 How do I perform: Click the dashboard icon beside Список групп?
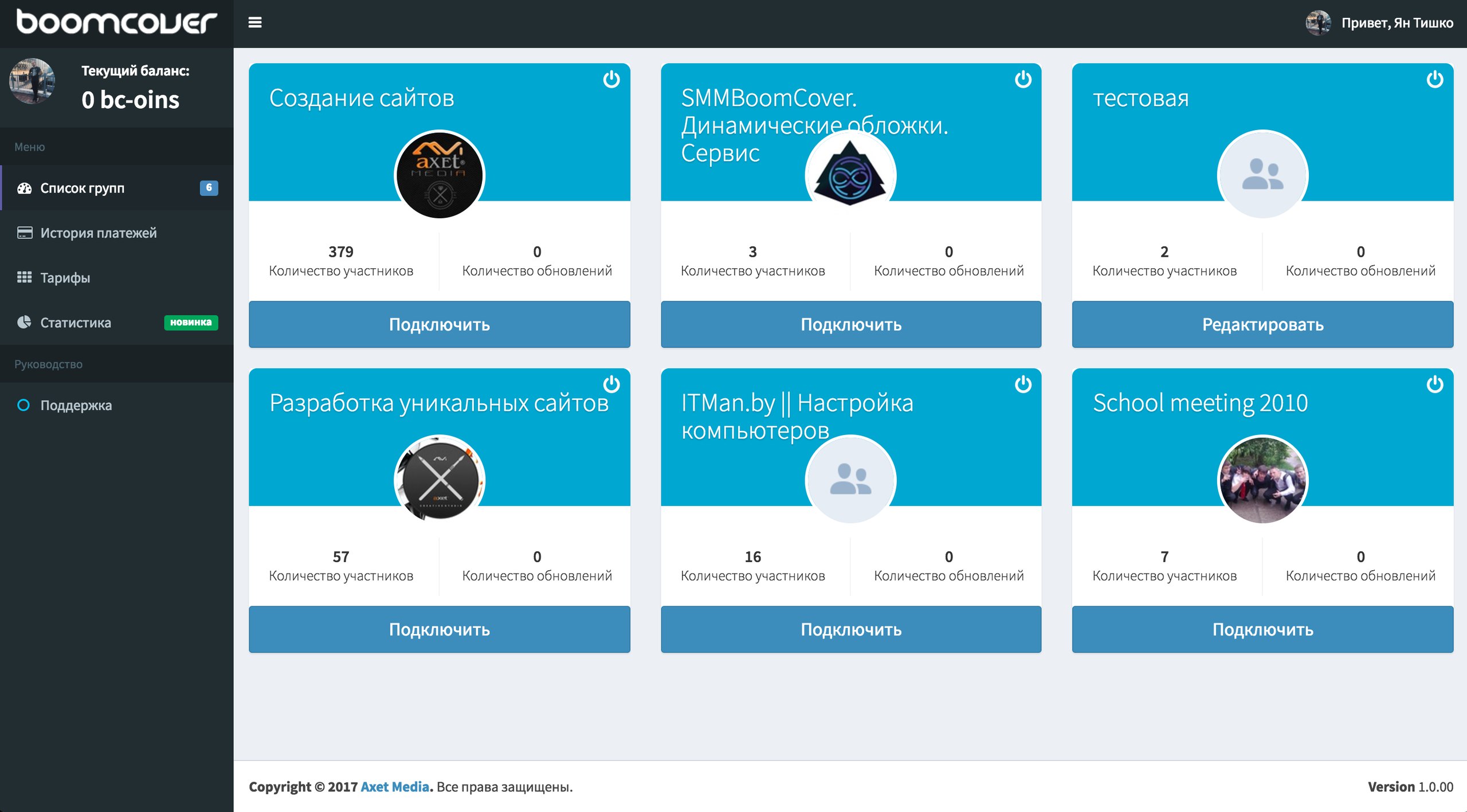[x=24, y=188]
